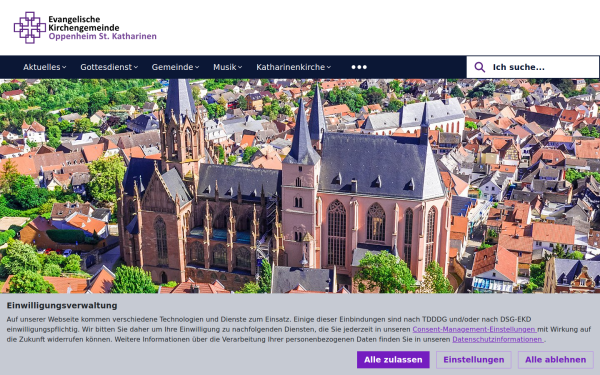Open the Datenschutzinformationen link
The width and height of the screenshot is (600, 375).
(497, 339)
